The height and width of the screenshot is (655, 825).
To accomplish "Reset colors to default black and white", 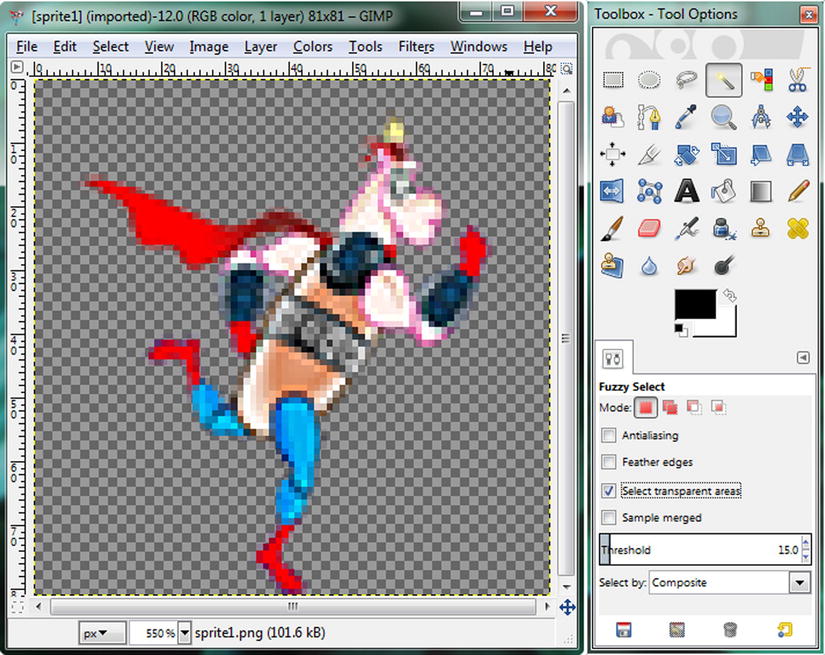I will 680,330.
